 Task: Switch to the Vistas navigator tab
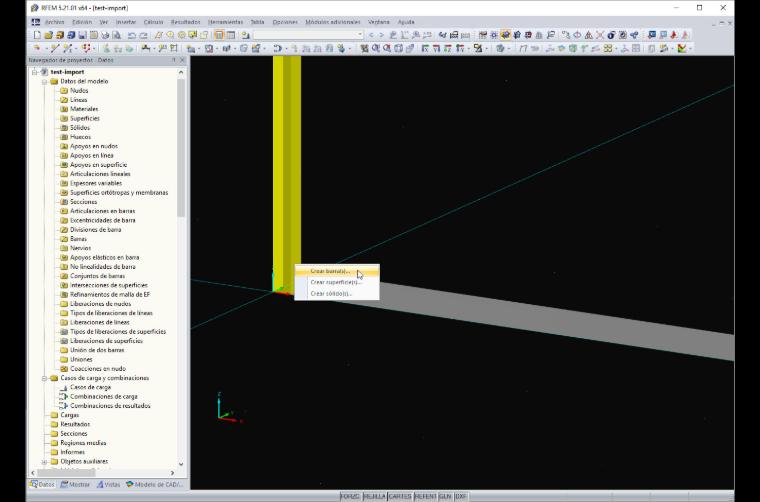[x=109, y=484]
